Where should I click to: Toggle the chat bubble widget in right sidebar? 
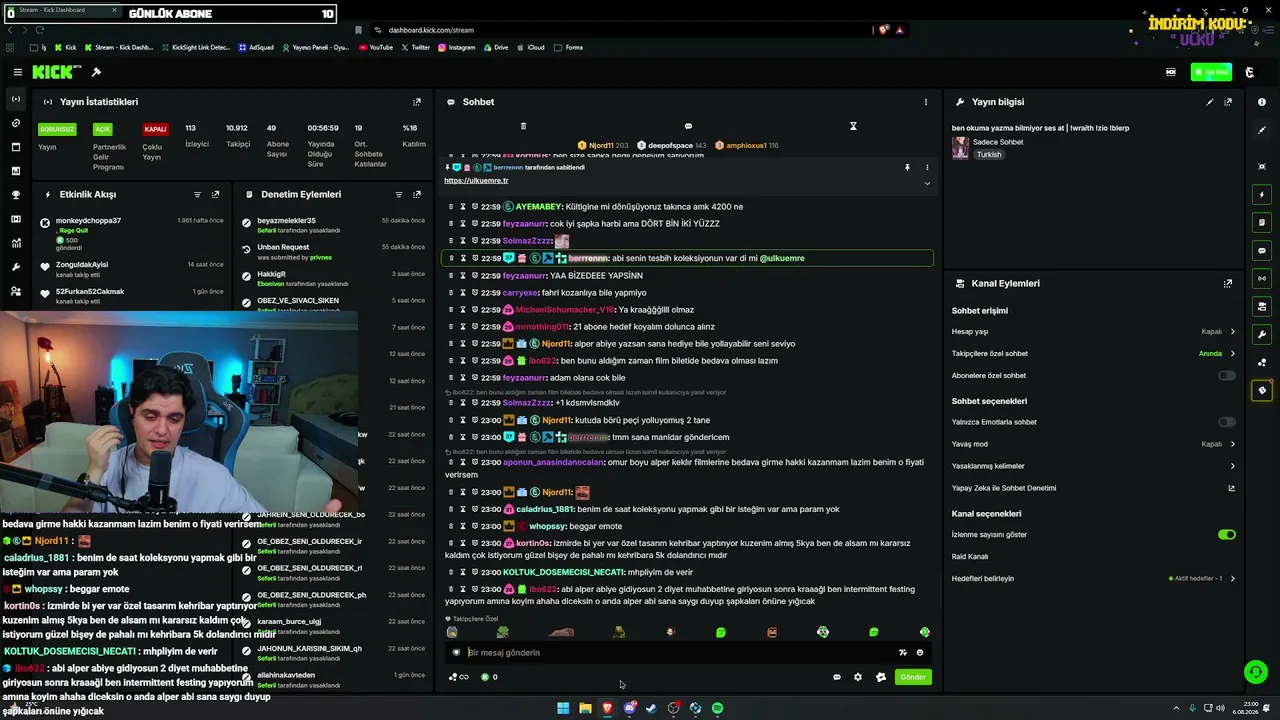[1262, 251]
